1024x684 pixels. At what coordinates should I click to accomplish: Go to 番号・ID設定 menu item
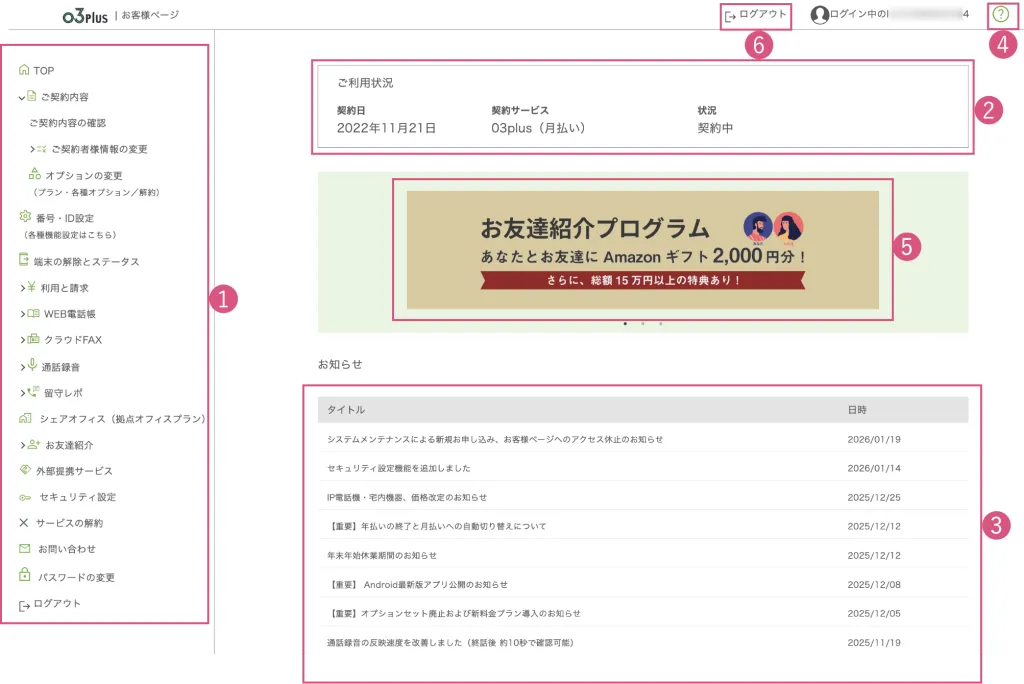65,218
